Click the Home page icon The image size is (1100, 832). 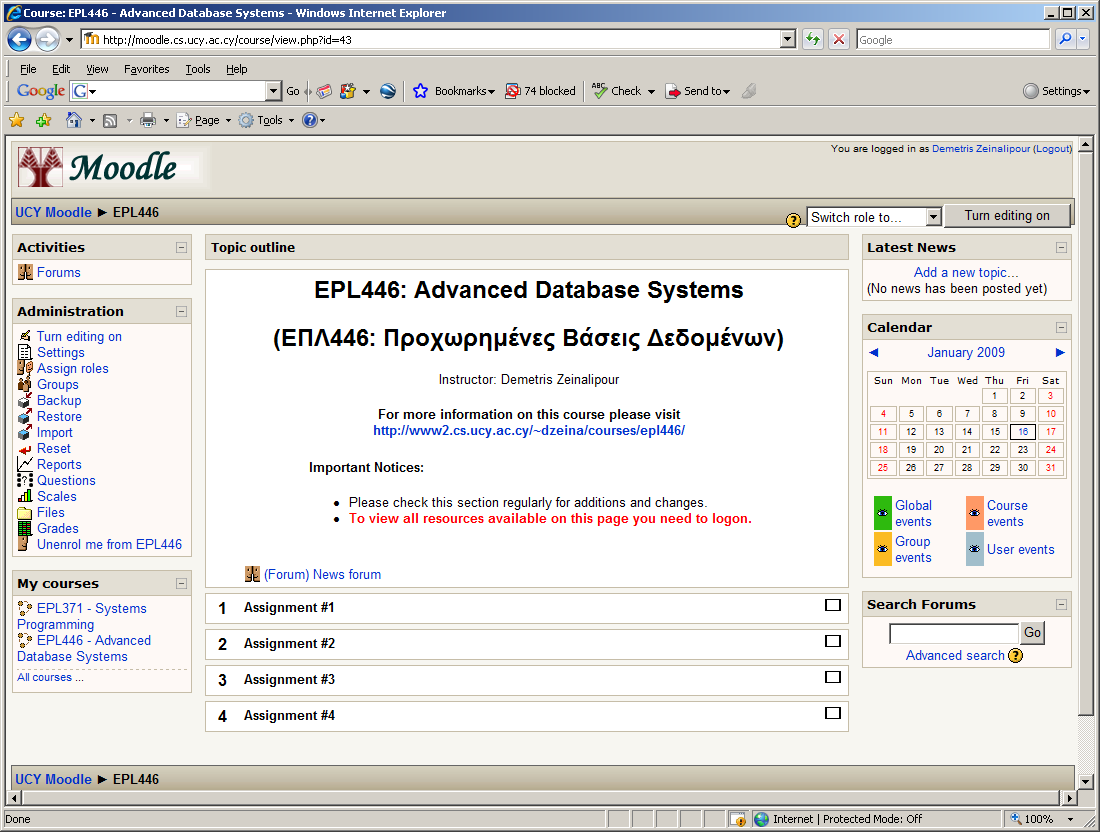click(x=74, y=120)
